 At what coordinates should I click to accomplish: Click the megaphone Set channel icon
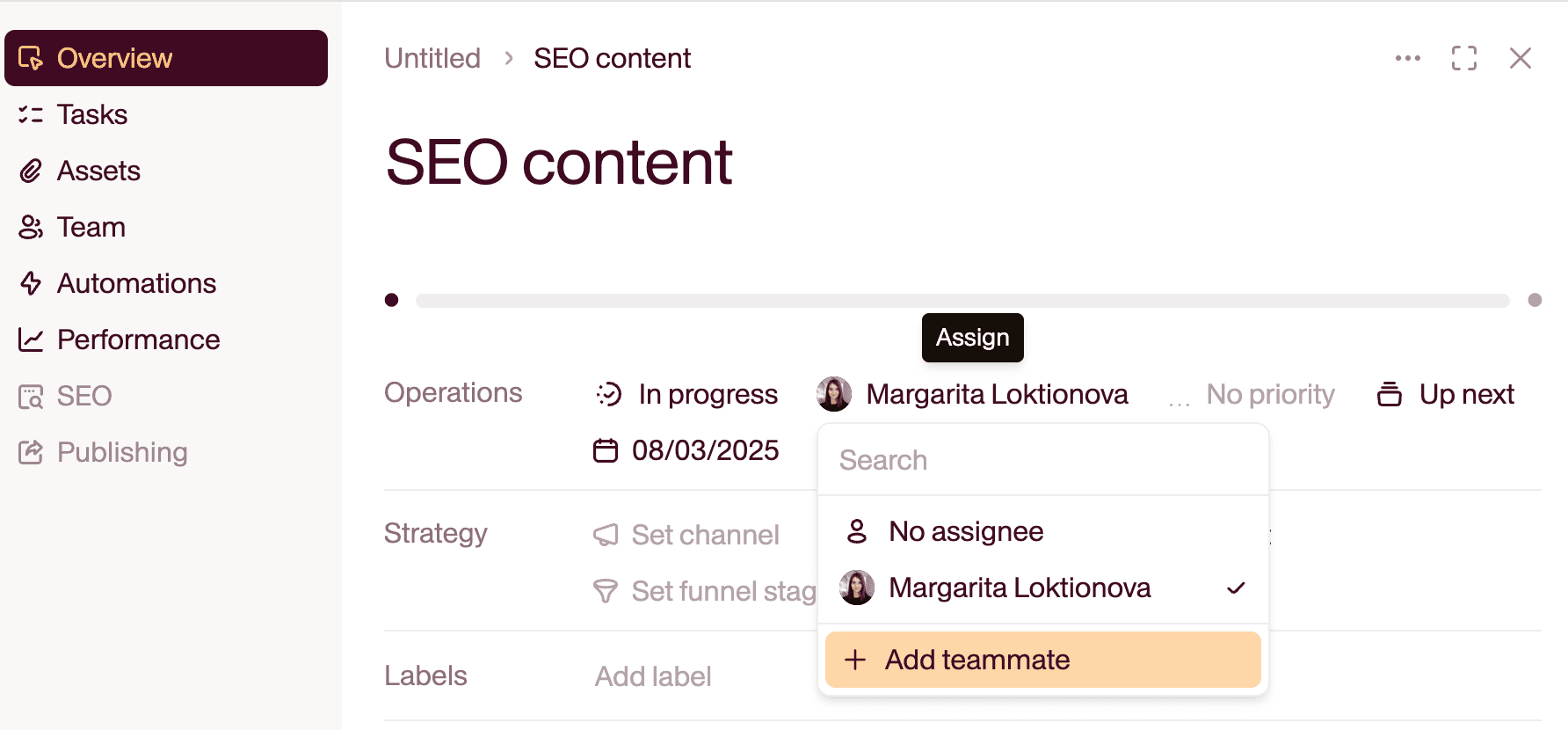(606, 535)
